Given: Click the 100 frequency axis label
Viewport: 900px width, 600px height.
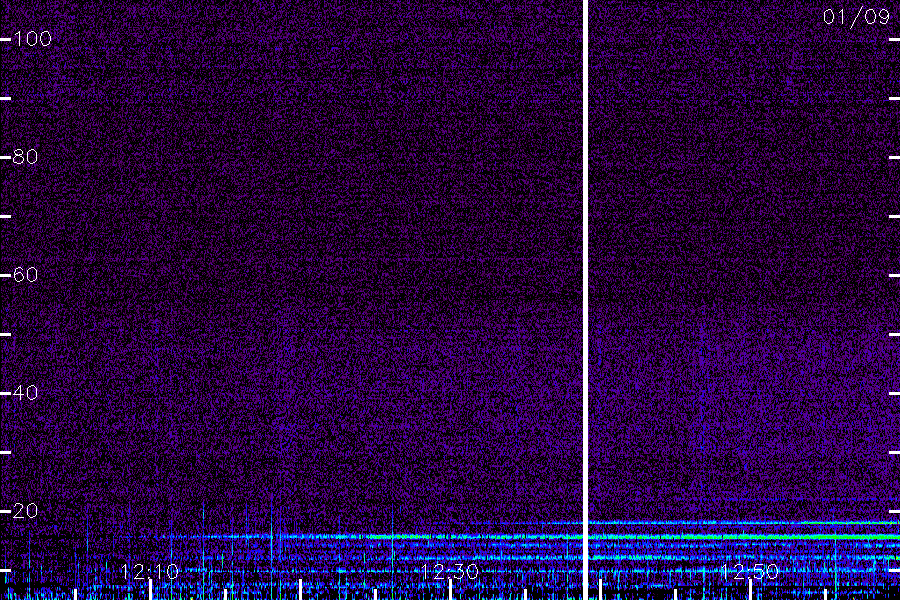Looking at the screenshot, I should [32, 39].
